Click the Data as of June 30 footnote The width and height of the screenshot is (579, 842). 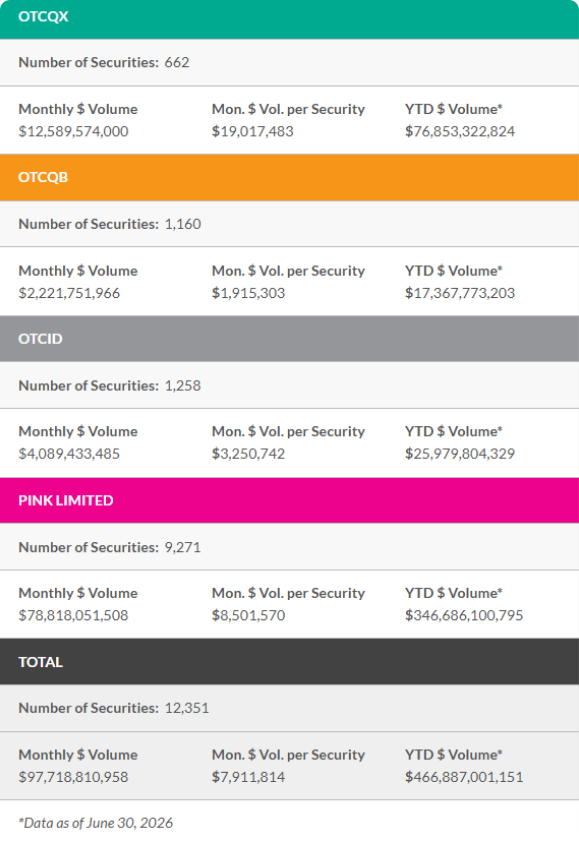[96, 823]
